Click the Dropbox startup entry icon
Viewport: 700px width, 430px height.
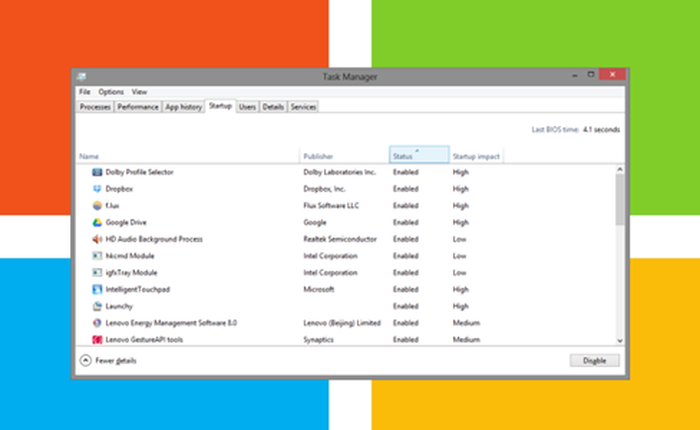[x=97, y=189]
